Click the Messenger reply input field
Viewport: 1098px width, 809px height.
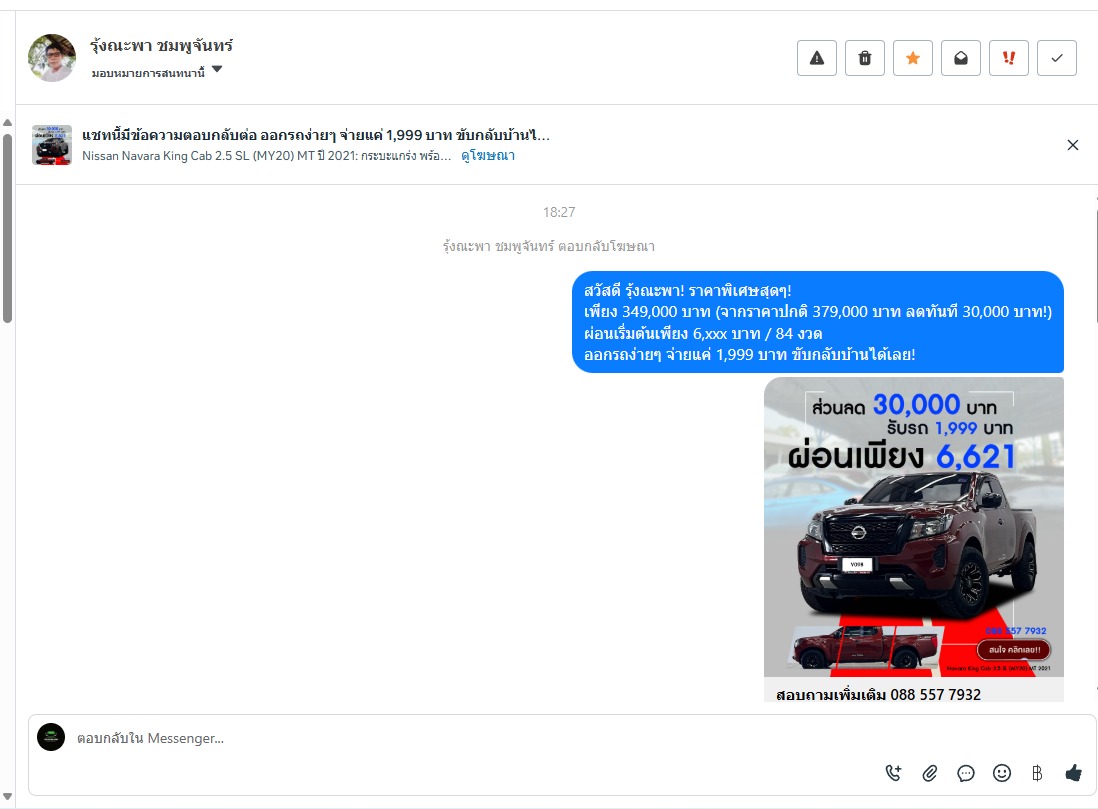click(x=476, y=738)
